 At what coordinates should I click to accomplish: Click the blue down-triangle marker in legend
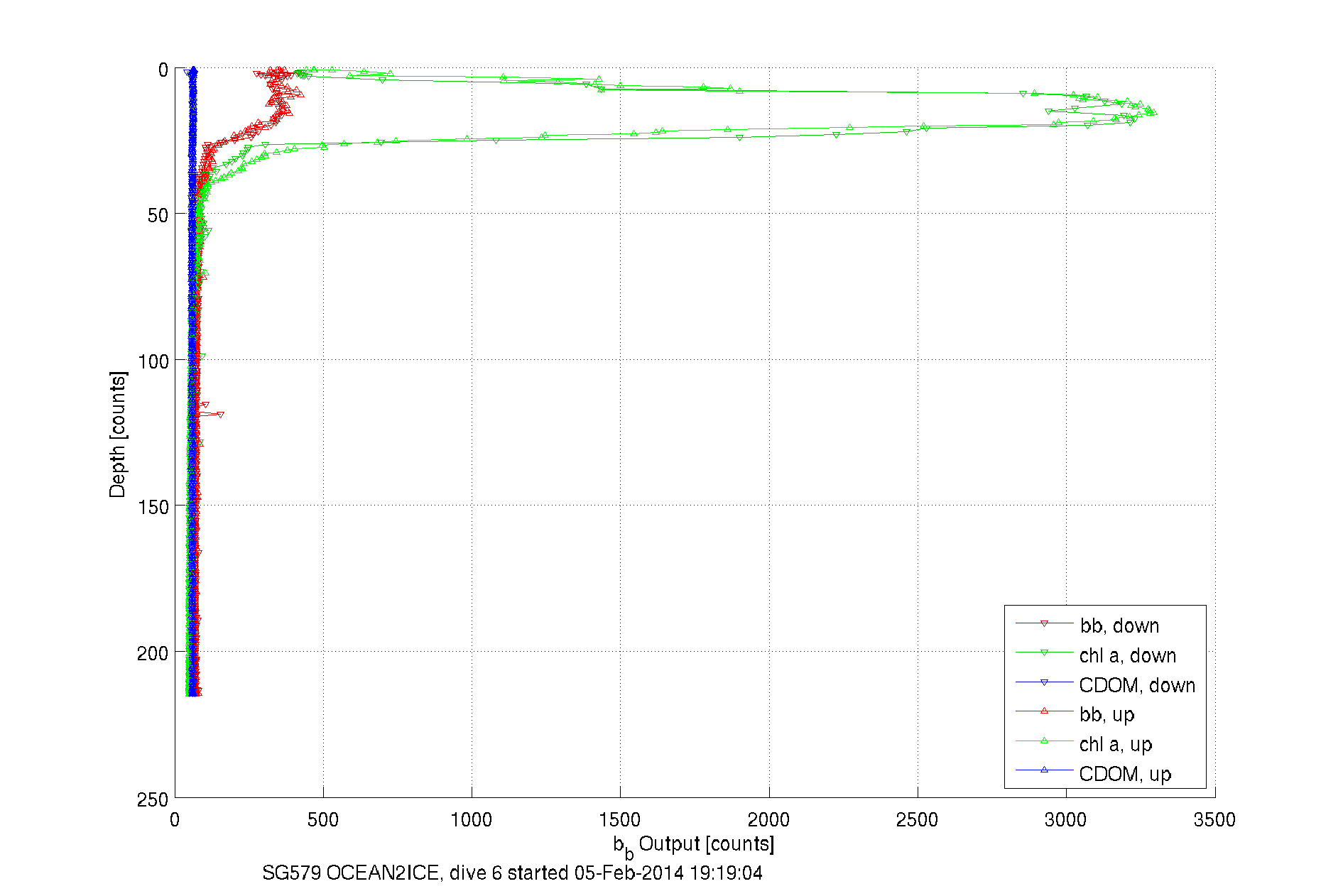tap(1044, 682)
